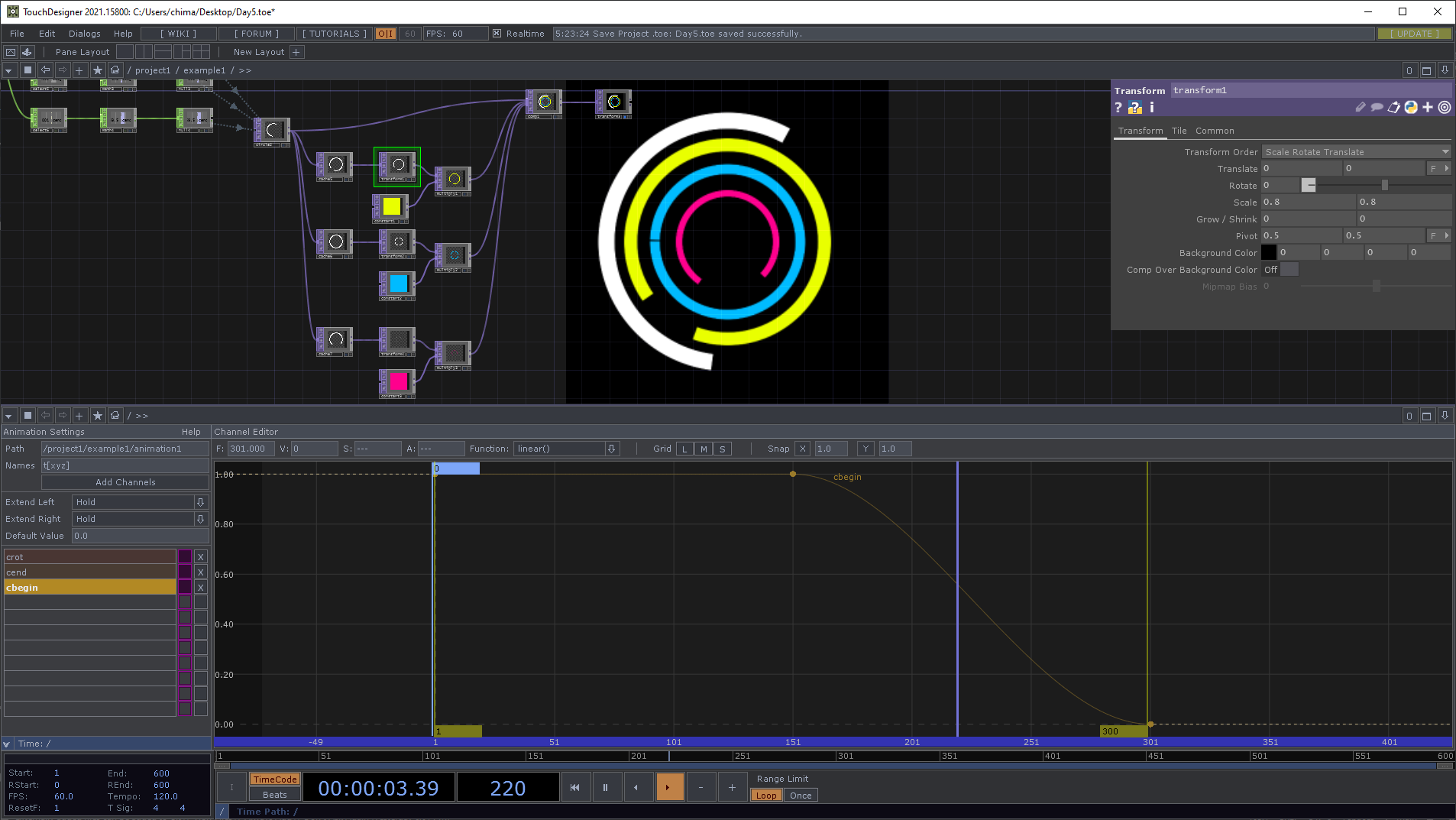Select the four-pane grid layout icon
1456x820 pixels.
pyautogui.click(x=201, y=52)
